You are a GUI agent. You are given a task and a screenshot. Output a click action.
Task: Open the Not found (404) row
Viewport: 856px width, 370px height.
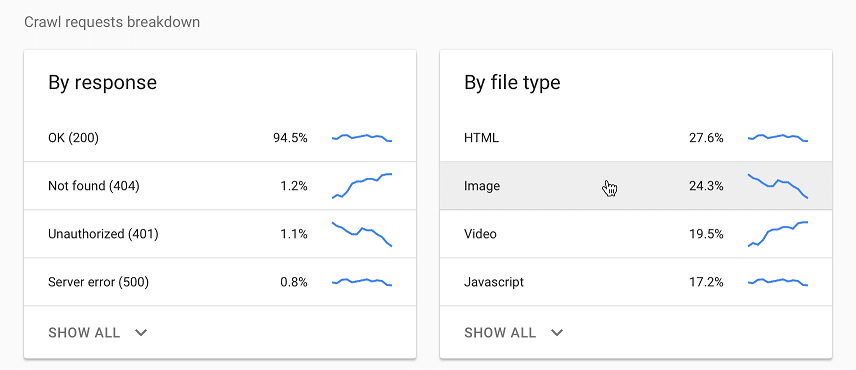[220, 186]
